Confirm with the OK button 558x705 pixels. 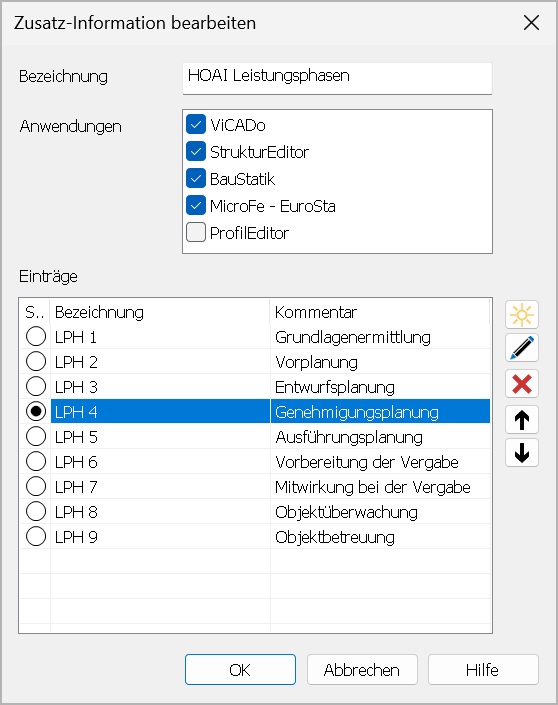[x=240, y=669]
